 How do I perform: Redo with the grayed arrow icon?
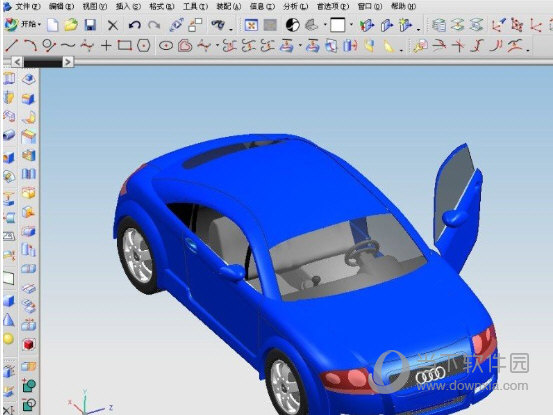(x=154, y=25)
